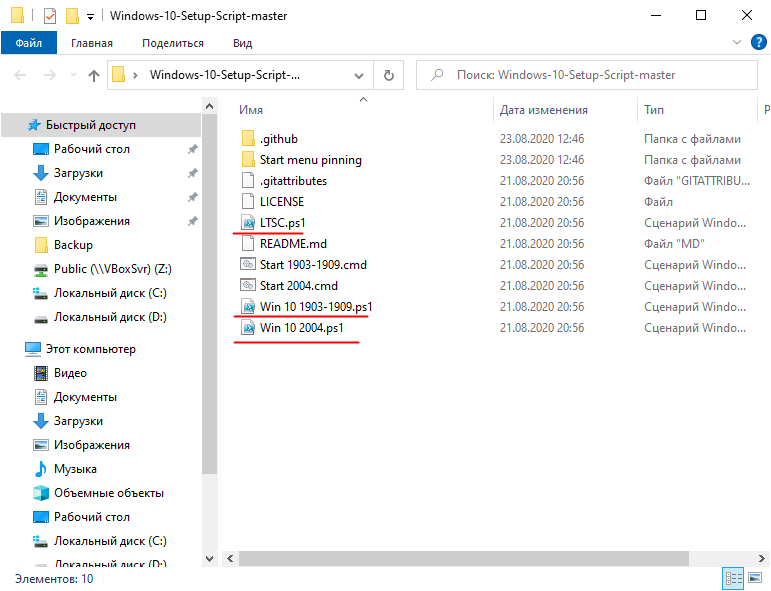Viewport: 771px width, 591px height.
Task: Open Рабочий стол under Quick access
Action: 91,149
